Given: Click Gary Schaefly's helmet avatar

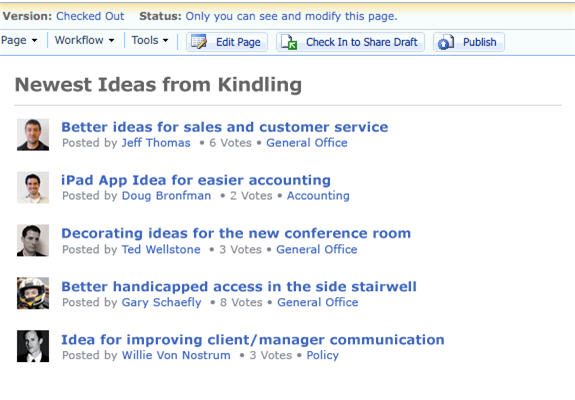Looking at the screenshot, I should pos(33,293).
